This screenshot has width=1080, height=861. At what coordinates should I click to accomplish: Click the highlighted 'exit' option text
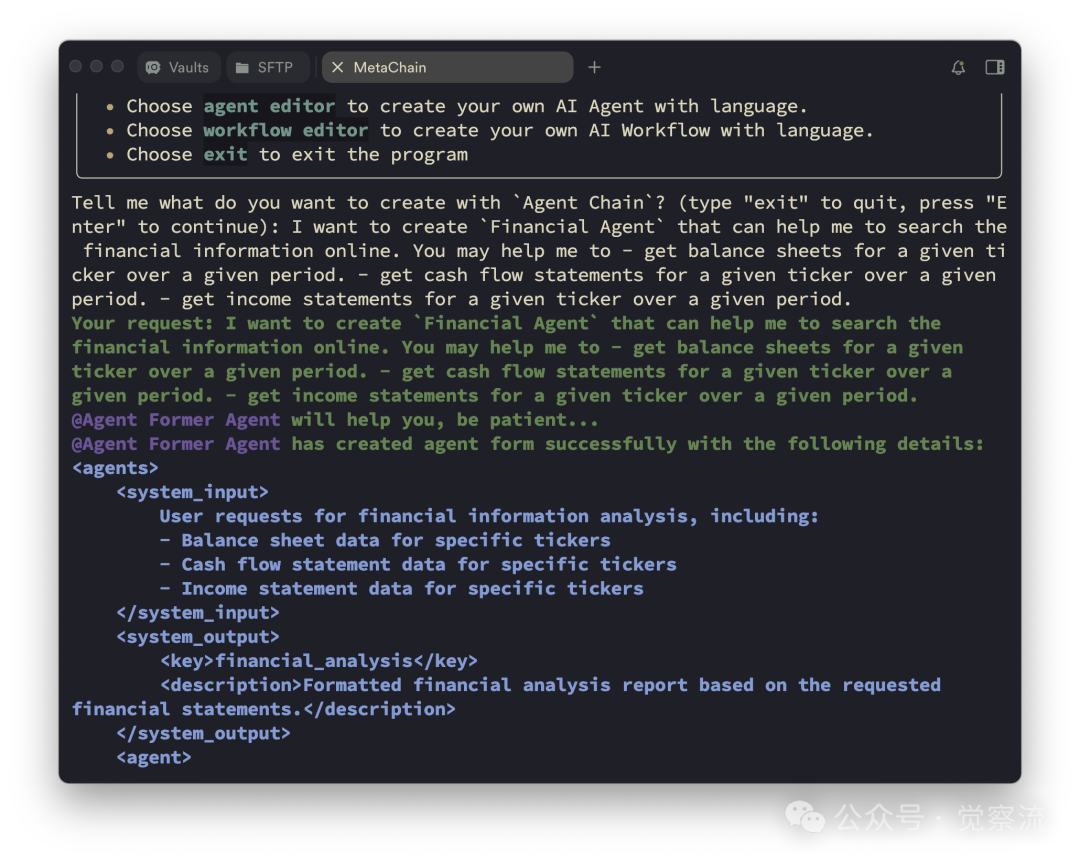(225, 154)
